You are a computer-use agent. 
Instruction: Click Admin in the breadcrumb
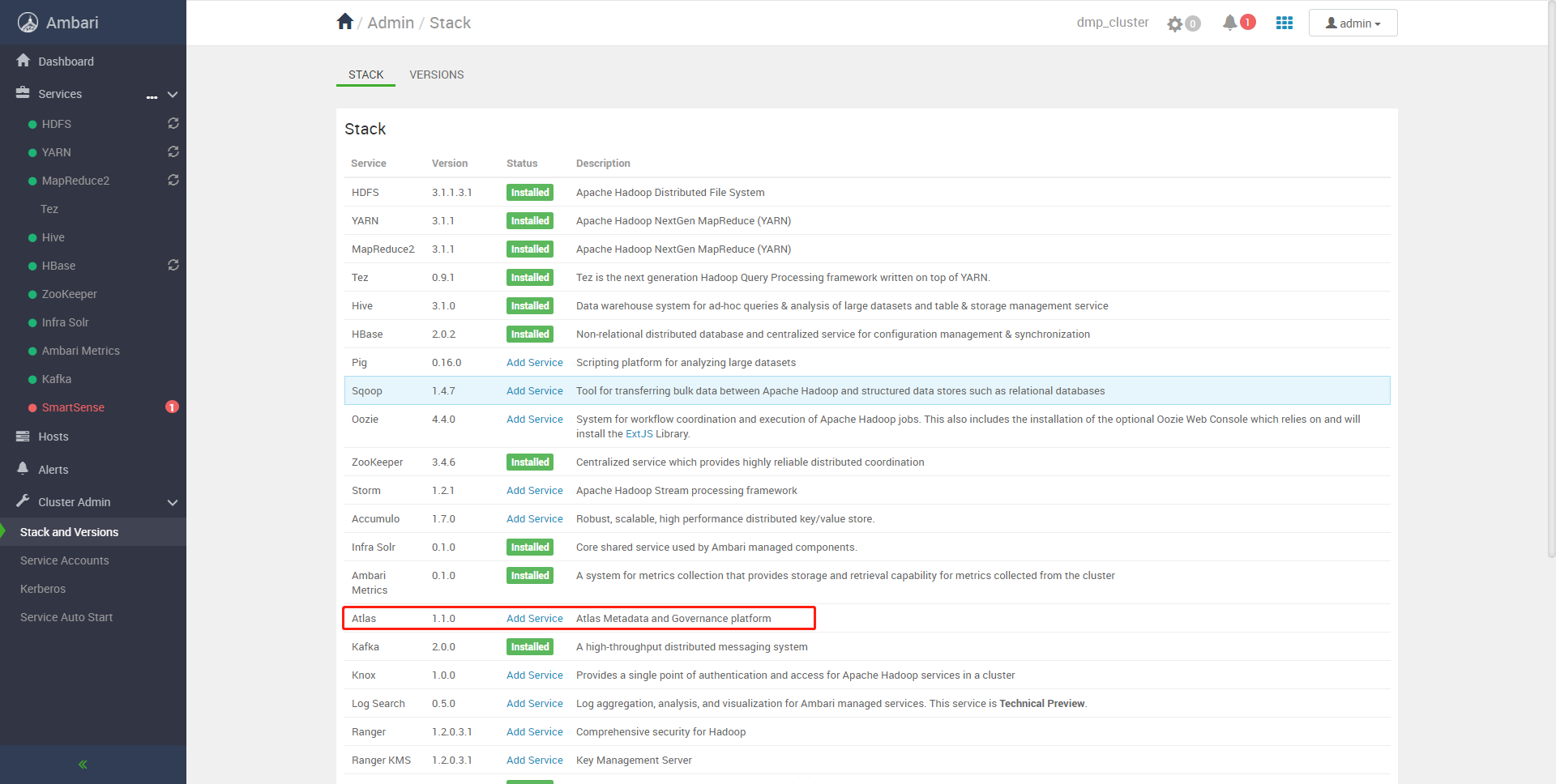coord(391,23)
